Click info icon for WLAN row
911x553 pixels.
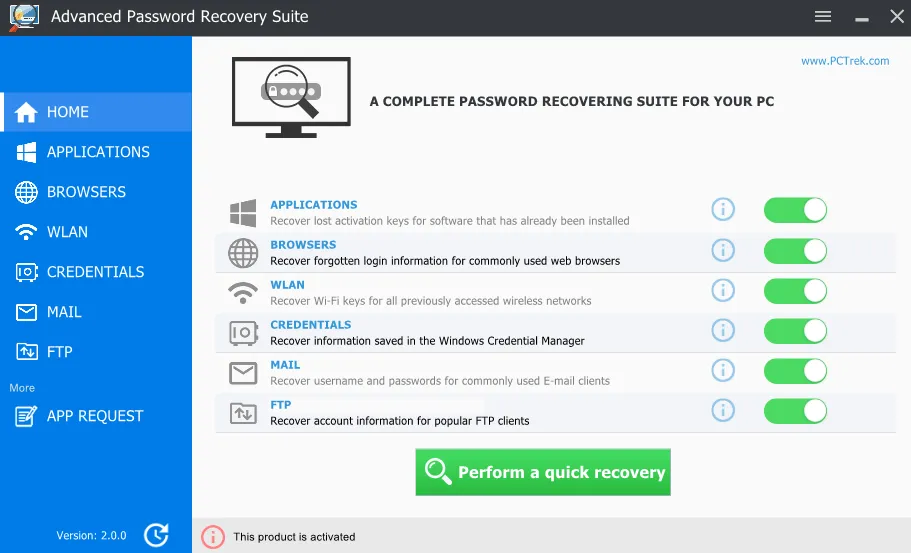point(722,290)
